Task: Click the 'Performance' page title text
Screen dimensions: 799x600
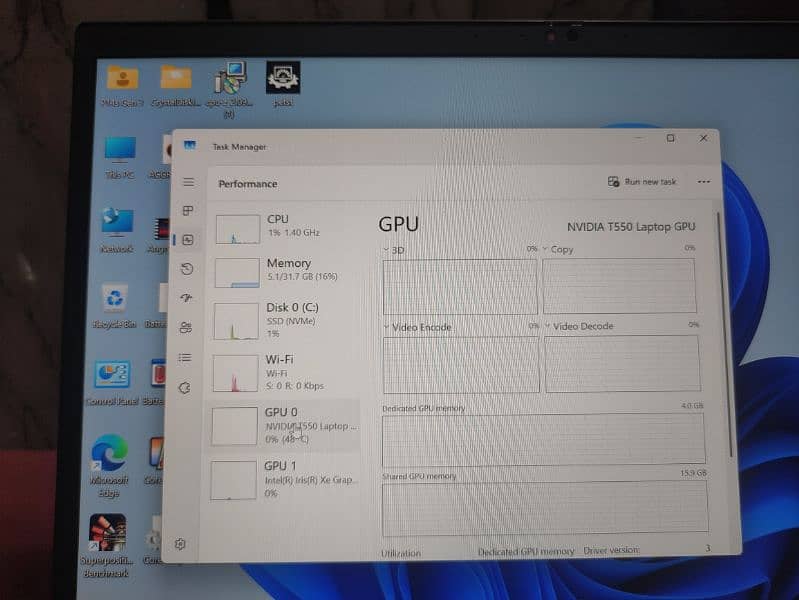Action: (248, 184)
